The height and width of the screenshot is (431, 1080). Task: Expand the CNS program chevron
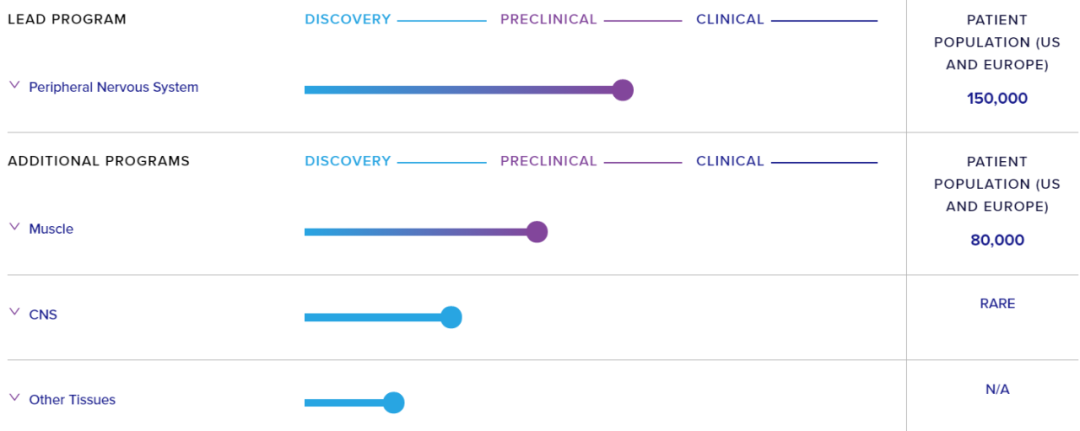click(14, 313)
